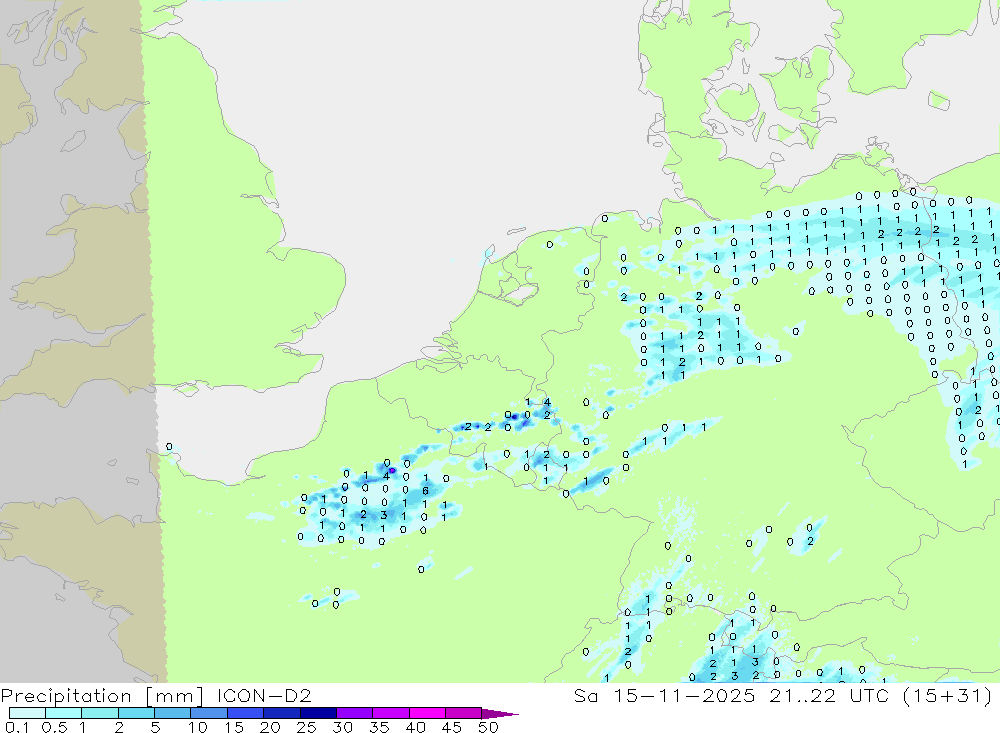Pick the purple swatch between 35 and 40
Viewport: 1000px width, 733px height.
[x=390, y=713]
